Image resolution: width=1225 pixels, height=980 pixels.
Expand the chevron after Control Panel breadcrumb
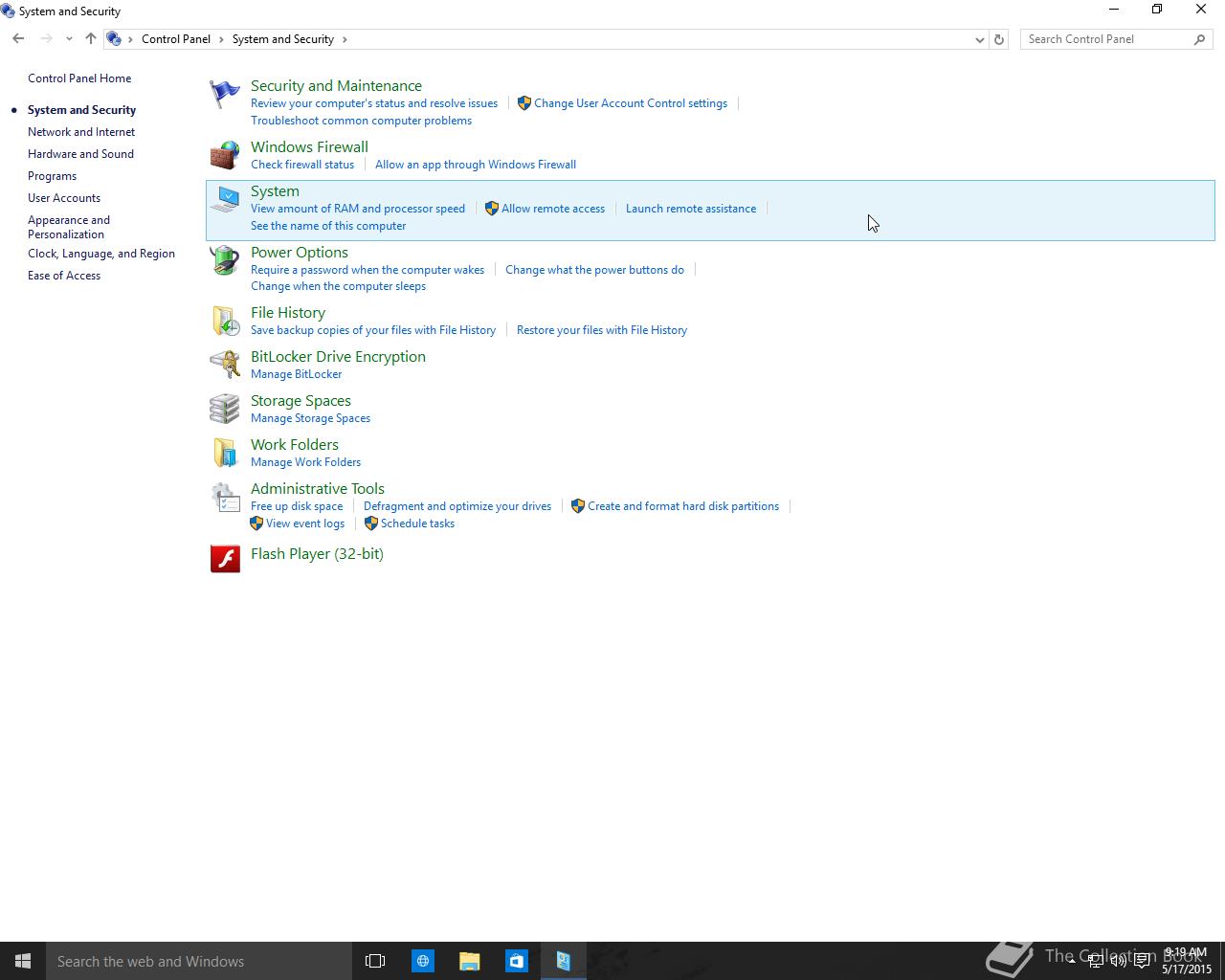click(221, 39)
